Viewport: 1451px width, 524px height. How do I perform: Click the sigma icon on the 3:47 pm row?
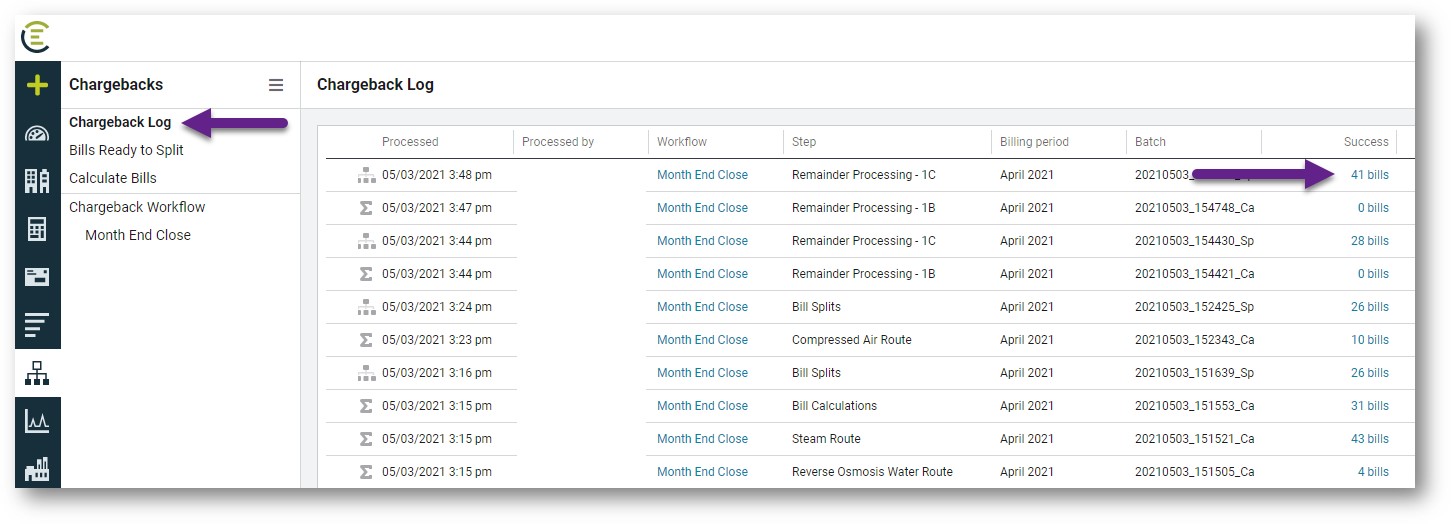click(366, 208)
